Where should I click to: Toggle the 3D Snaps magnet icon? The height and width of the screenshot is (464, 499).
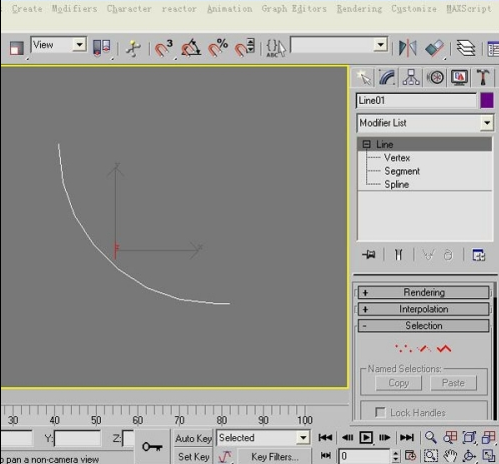(164, 48)
